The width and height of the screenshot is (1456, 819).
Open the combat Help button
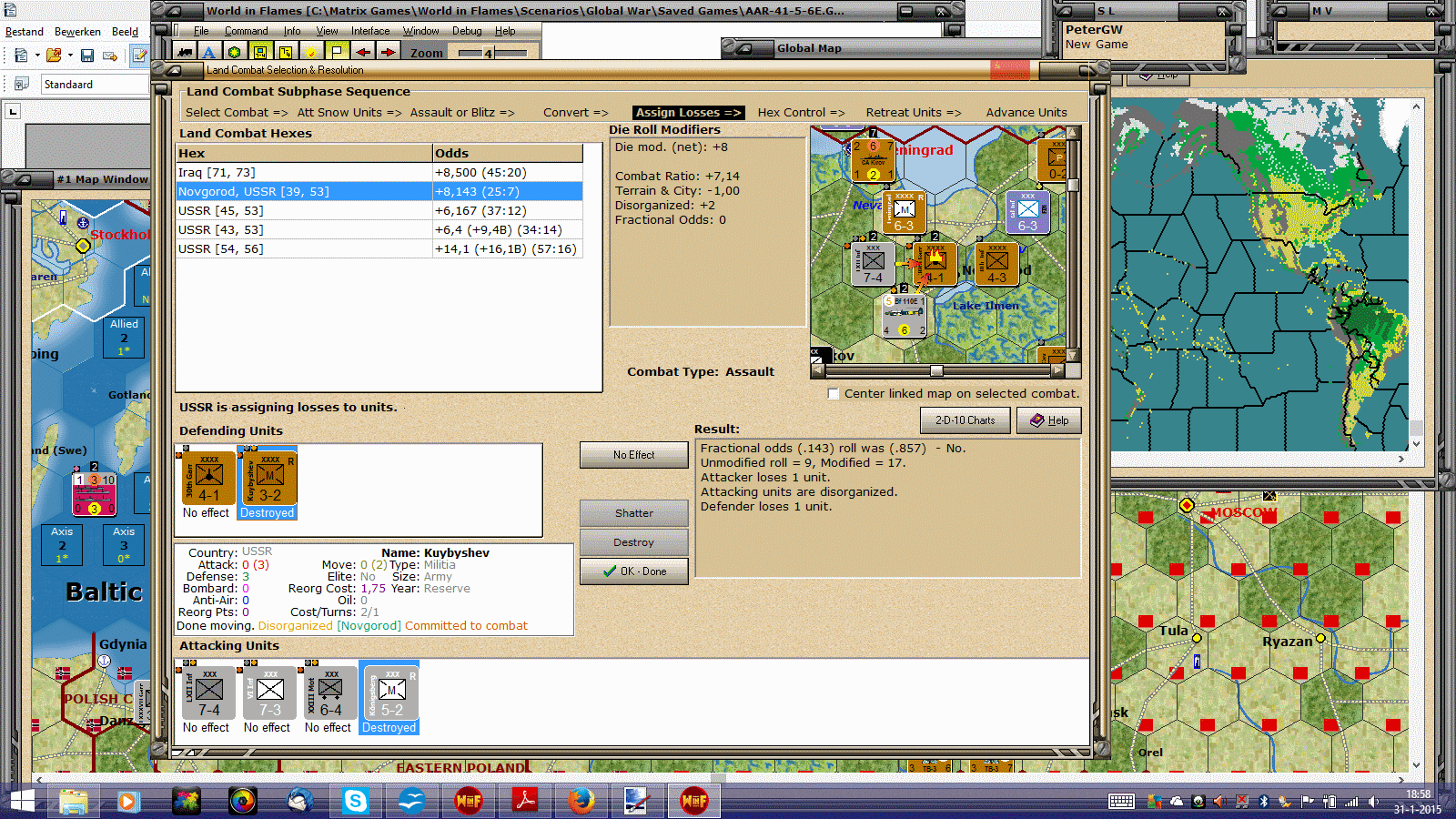click(x=1048, y=420)
